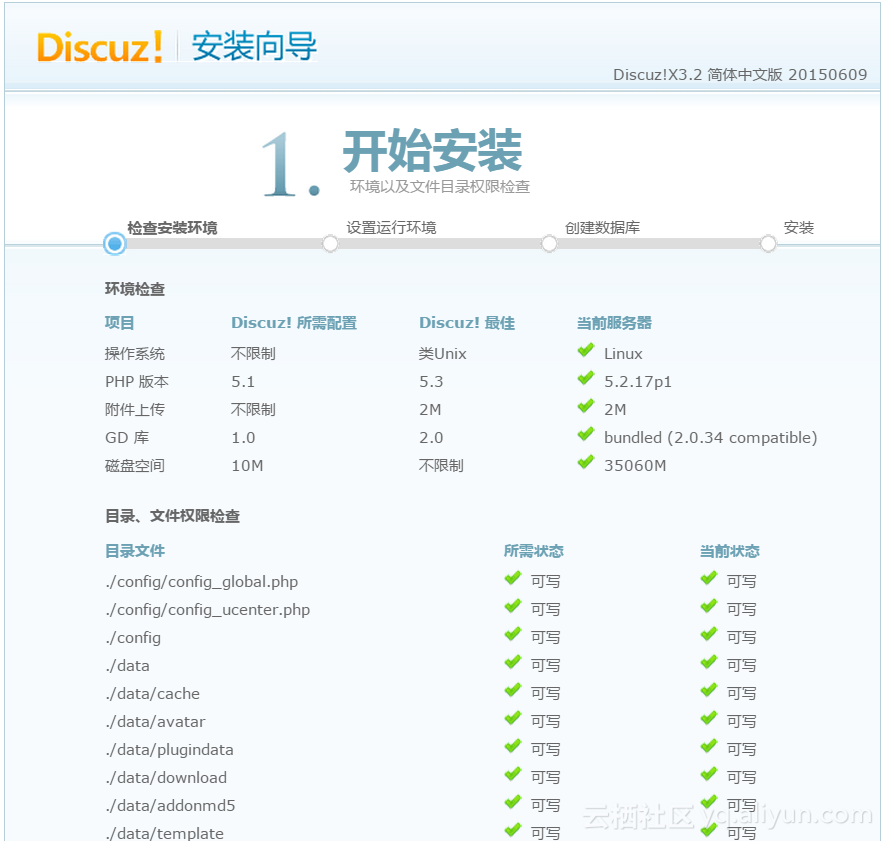
Task: Click the 类Unix optimal value
Action: click(x=443, y=354)
